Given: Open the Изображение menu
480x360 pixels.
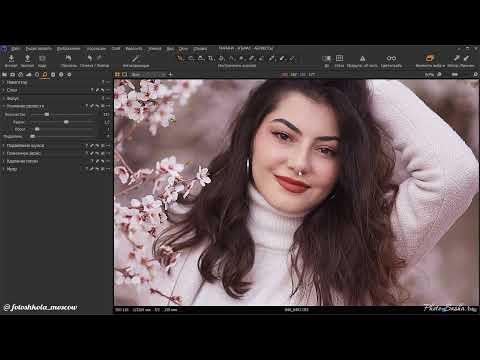Looking at the screenshot, I should click(68, 49).
